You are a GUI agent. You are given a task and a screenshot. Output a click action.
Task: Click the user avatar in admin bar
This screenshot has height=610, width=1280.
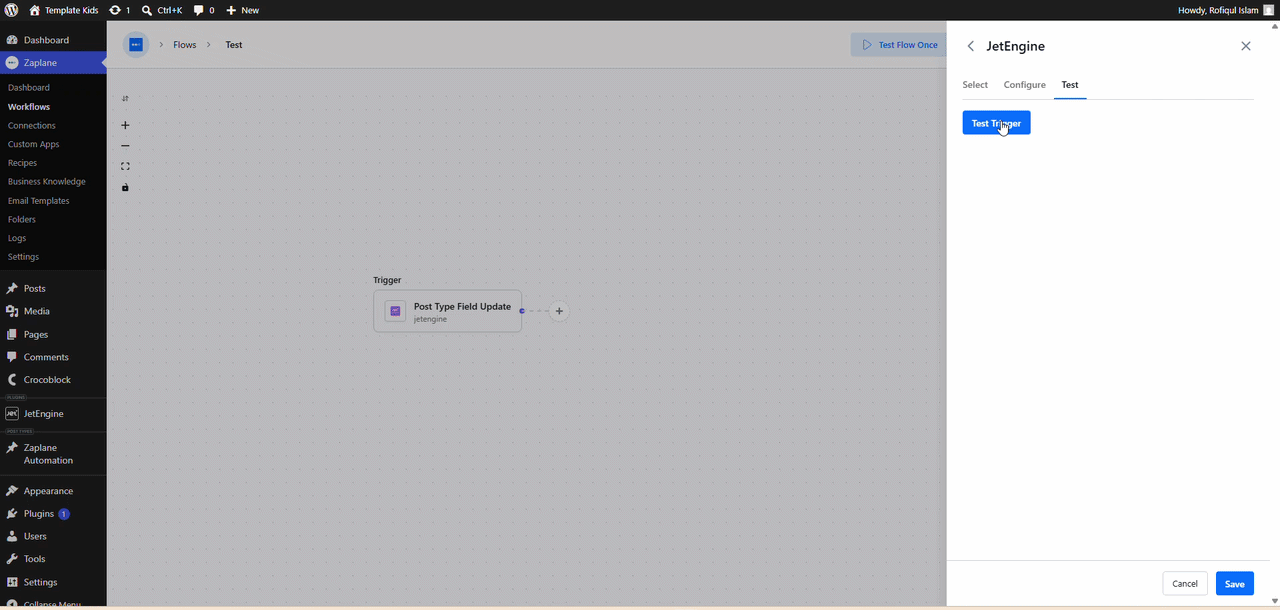pos(1268,10)
